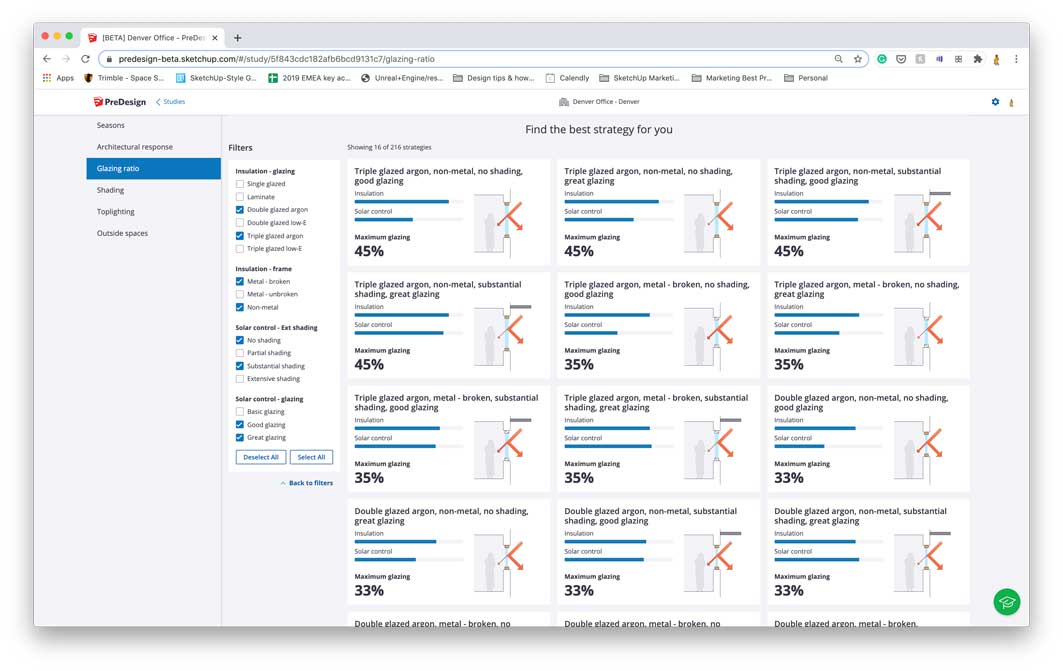Screen dimensions: 1063x671
Task: Reload the page with the refresh icon
Action: click(x=85, y=59)
